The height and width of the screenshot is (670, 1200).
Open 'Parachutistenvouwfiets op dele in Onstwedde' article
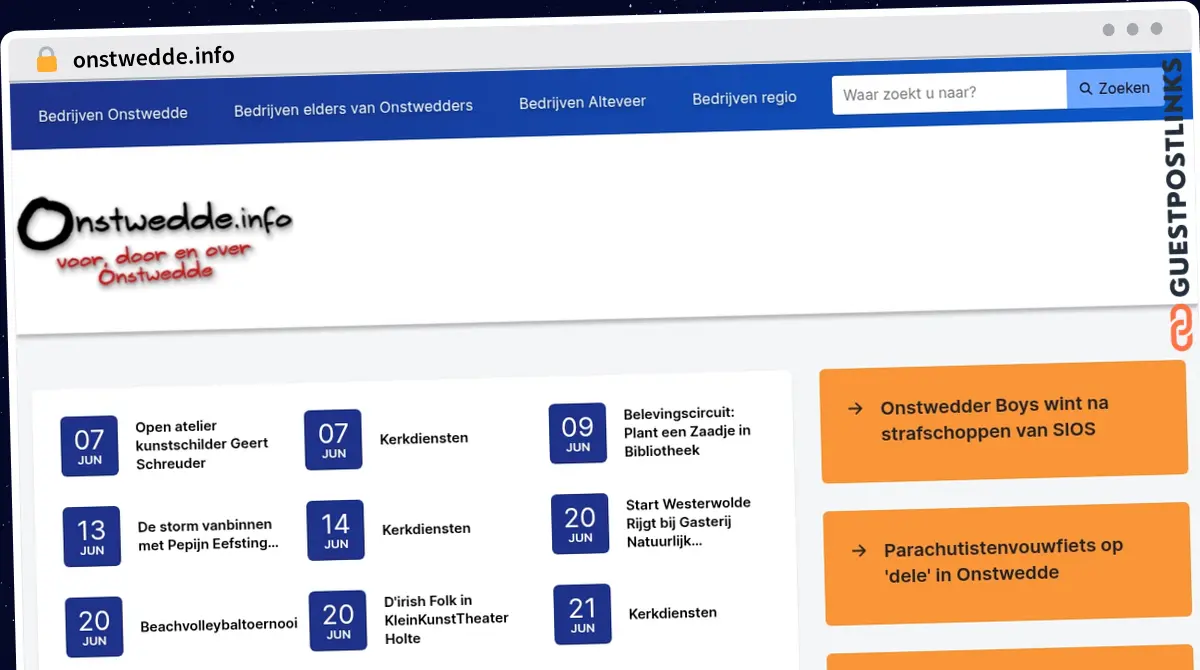(x=1005, y=563)
